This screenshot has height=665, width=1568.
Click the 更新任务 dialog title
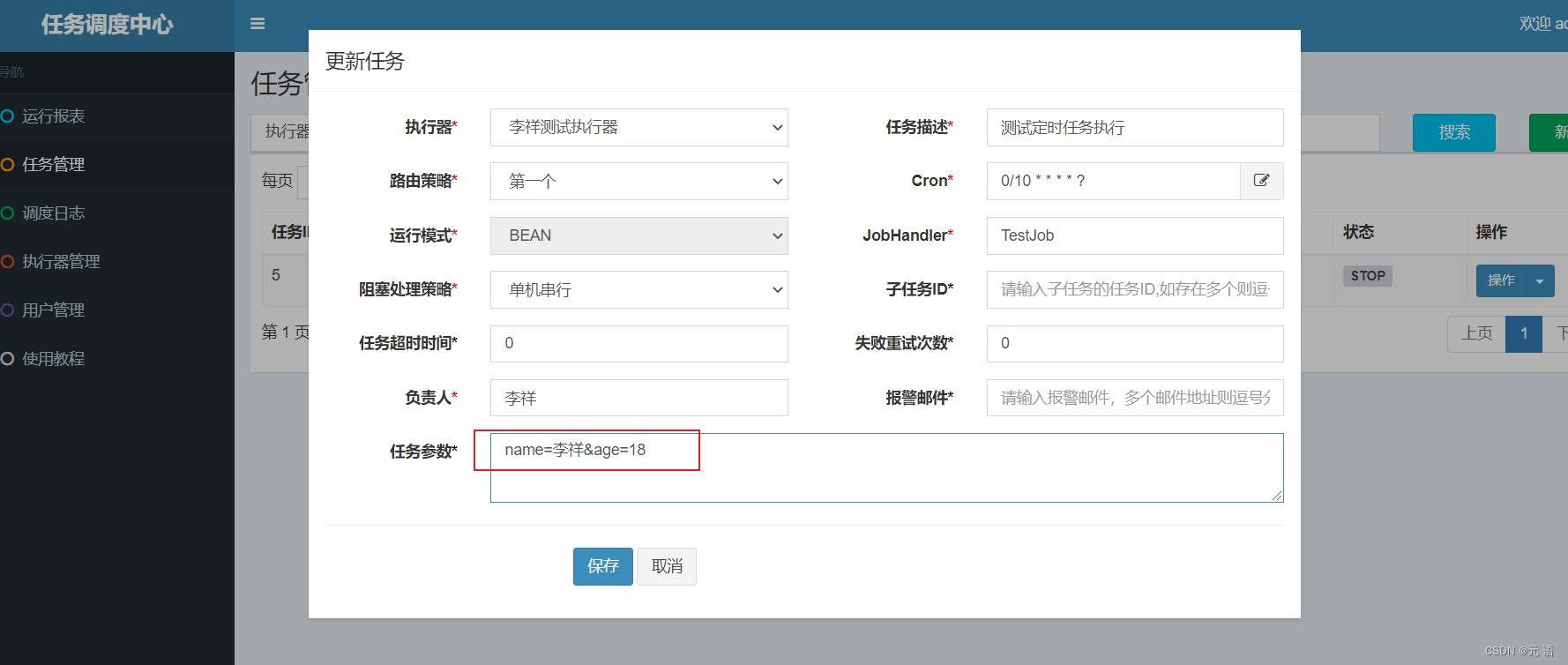pos(365,61)
